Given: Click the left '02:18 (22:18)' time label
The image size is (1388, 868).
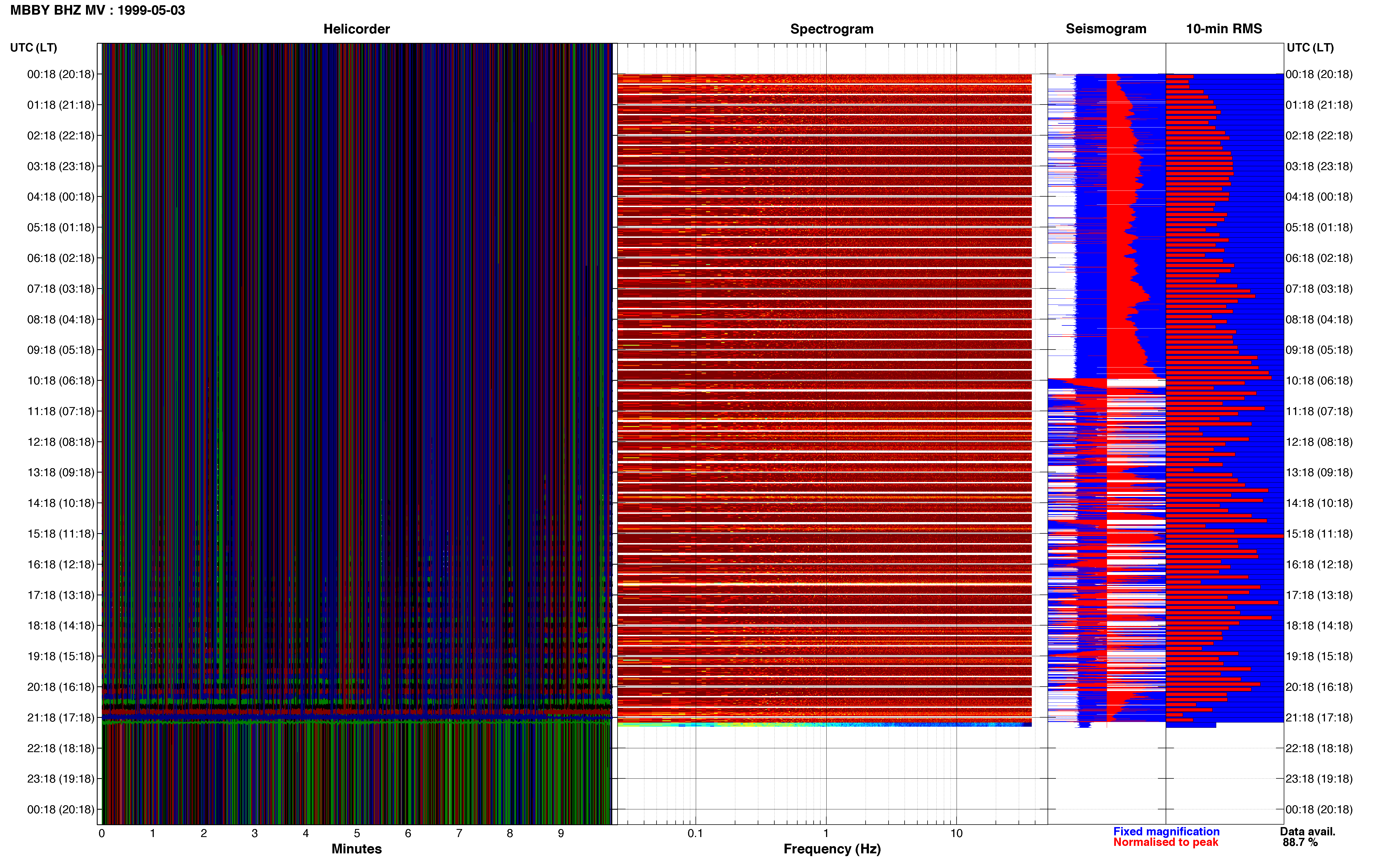Looking at the screenshot, I should 61,135.
